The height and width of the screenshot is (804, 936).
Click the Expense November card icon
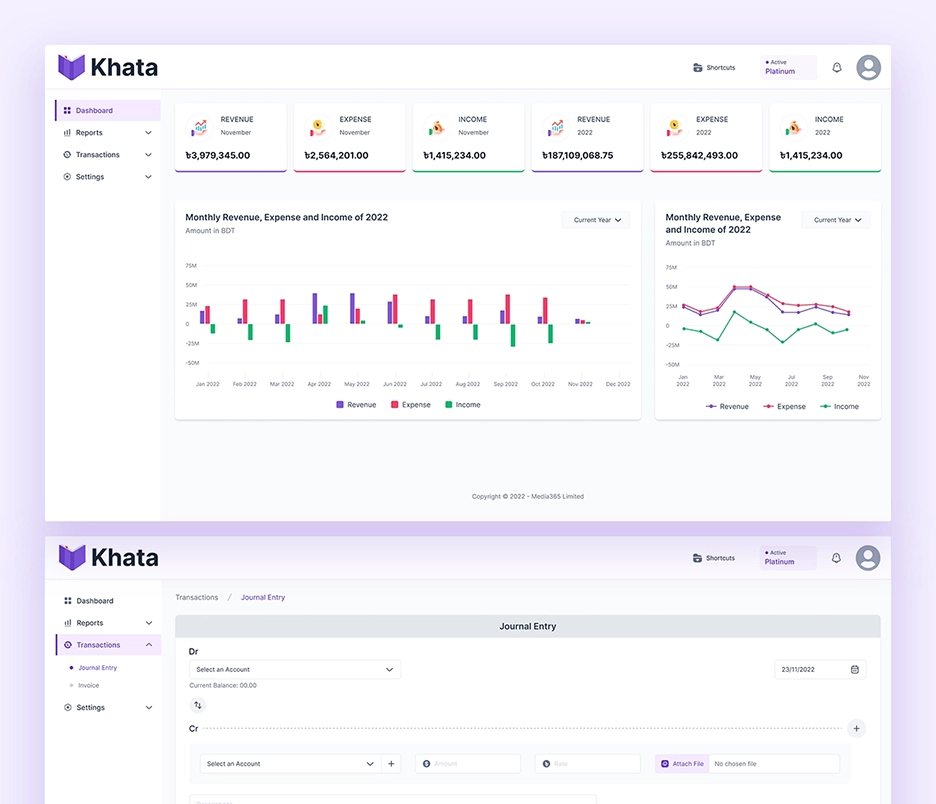318,127
